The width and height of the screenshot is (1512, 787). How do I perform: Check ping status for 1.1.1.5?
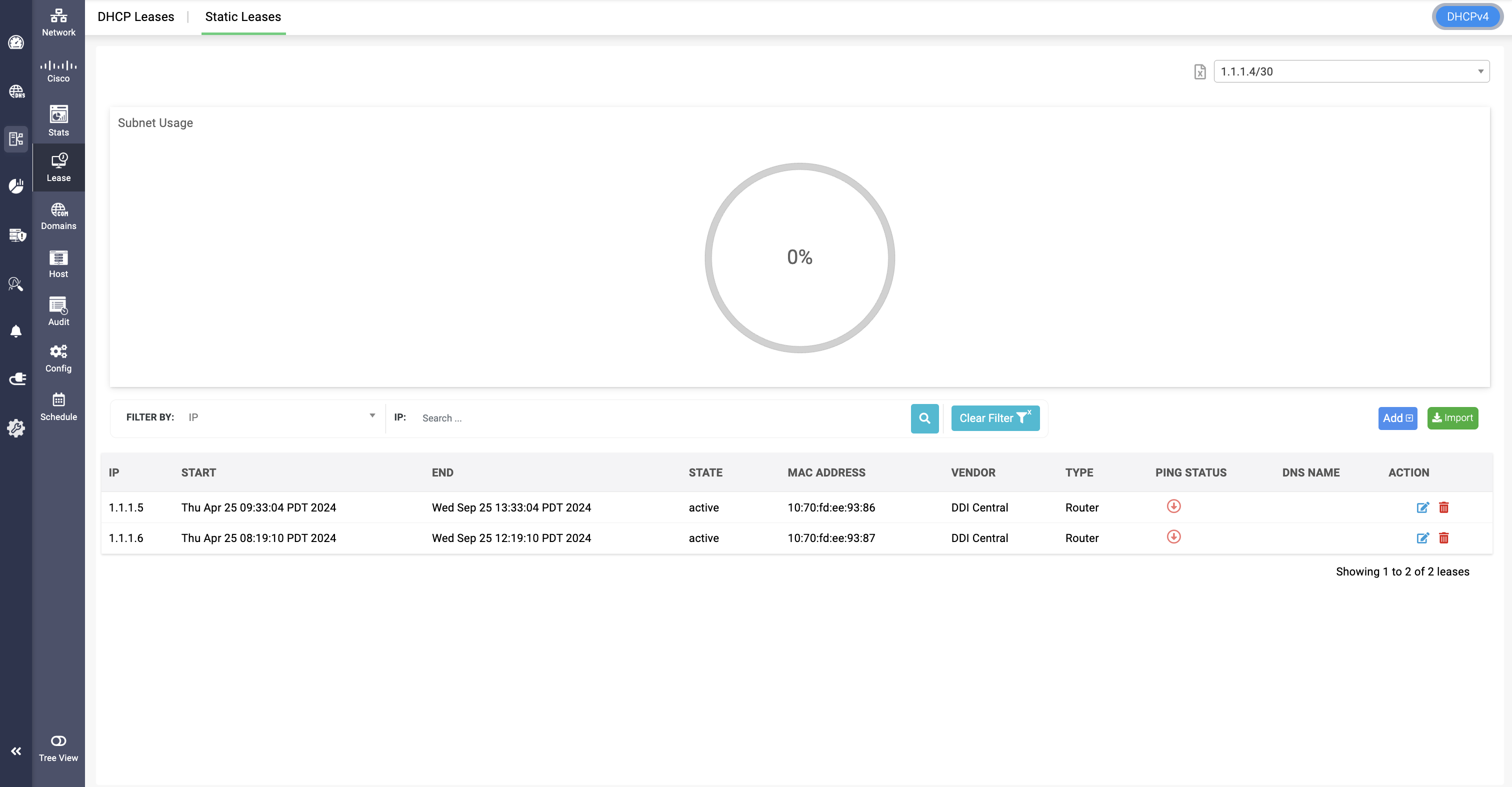[x=1173, y=506]
